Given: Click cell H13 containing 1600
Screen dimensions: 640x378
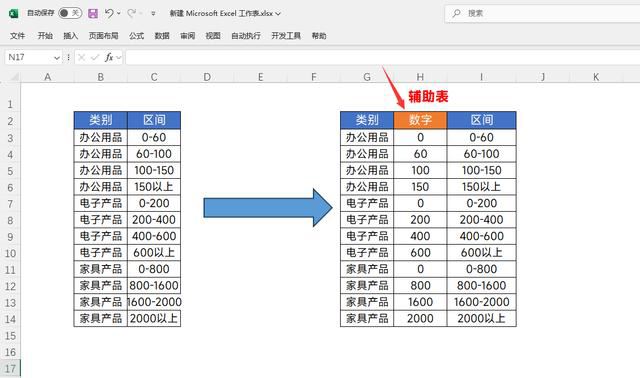Looking at the screenshot, I should point(420,302).
